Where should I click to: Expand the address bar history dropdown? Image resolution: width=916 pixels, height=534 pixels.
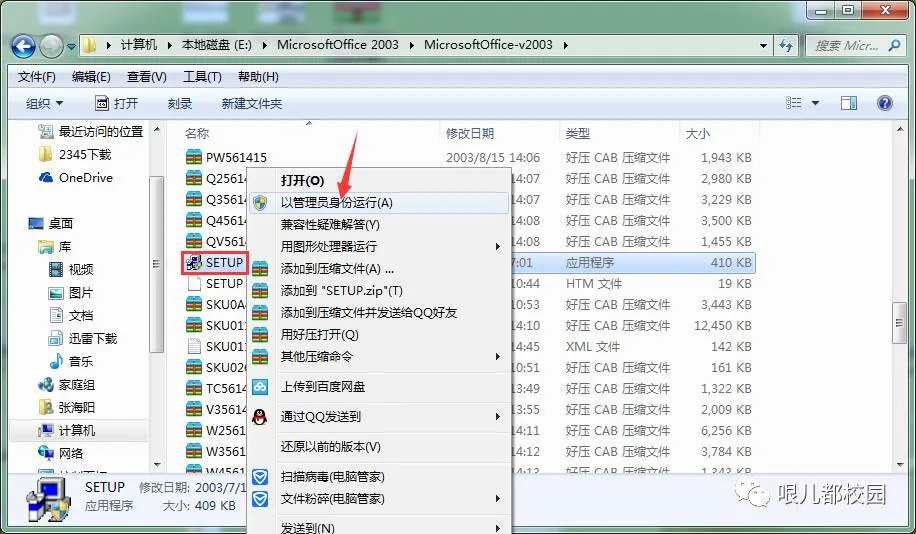763,46
